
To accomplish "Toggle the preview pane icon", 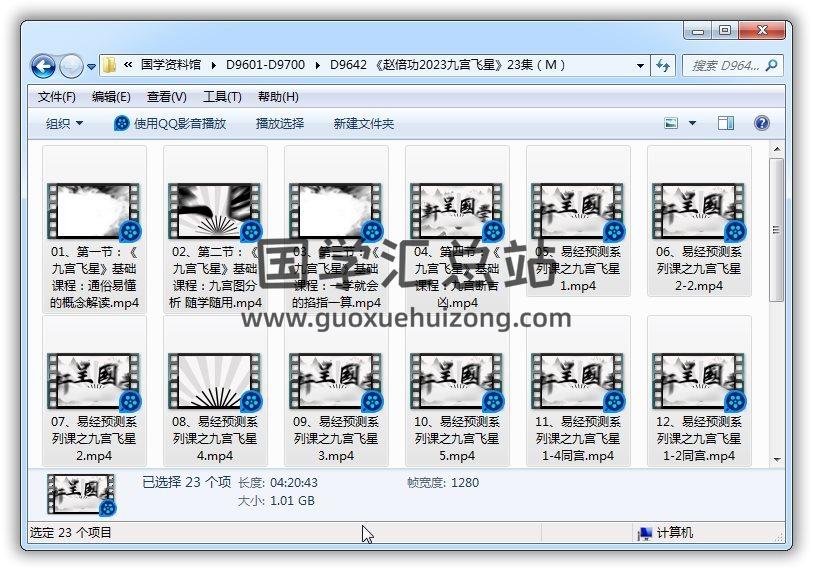I will 726,123.
